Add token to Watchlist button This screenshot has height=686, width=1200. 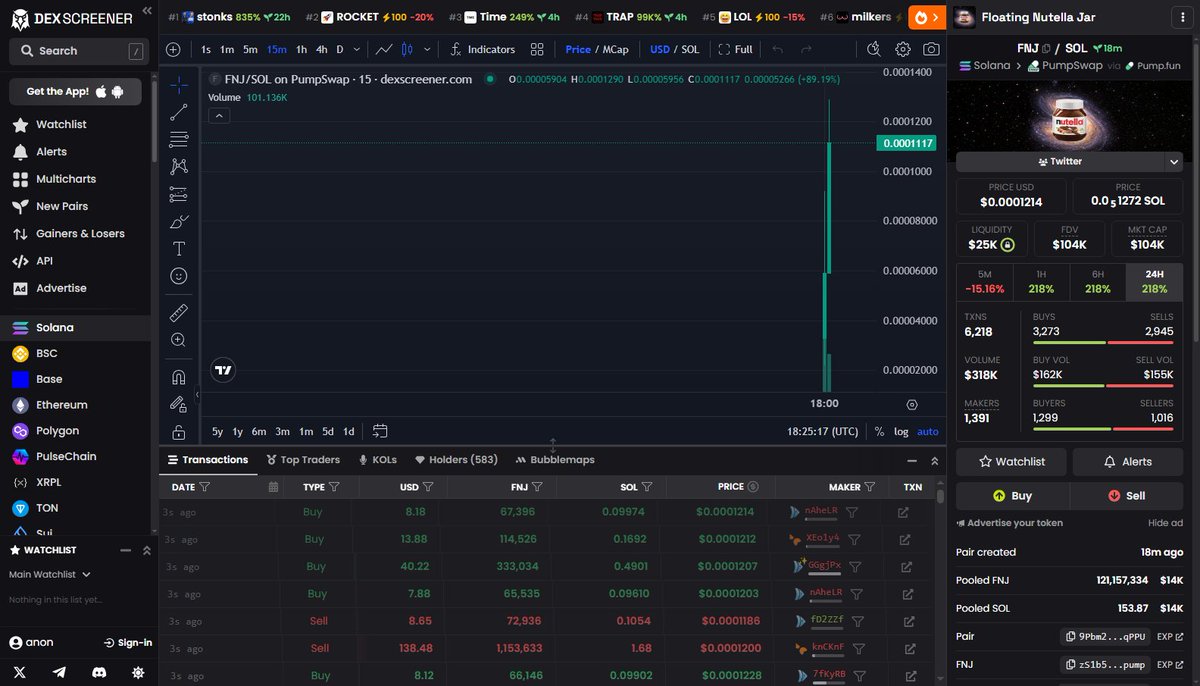pyautogui.click(x=1011, y=462)
